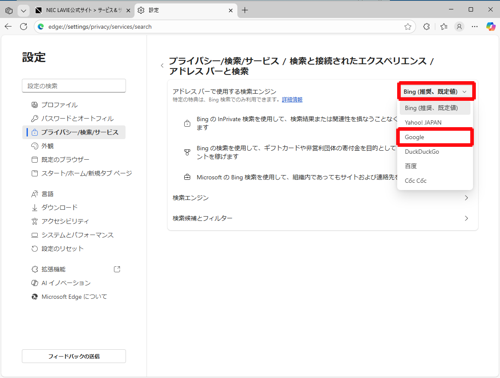
Task: Choose Yahoo! JAPAN from list
Action: click(435, 123)
